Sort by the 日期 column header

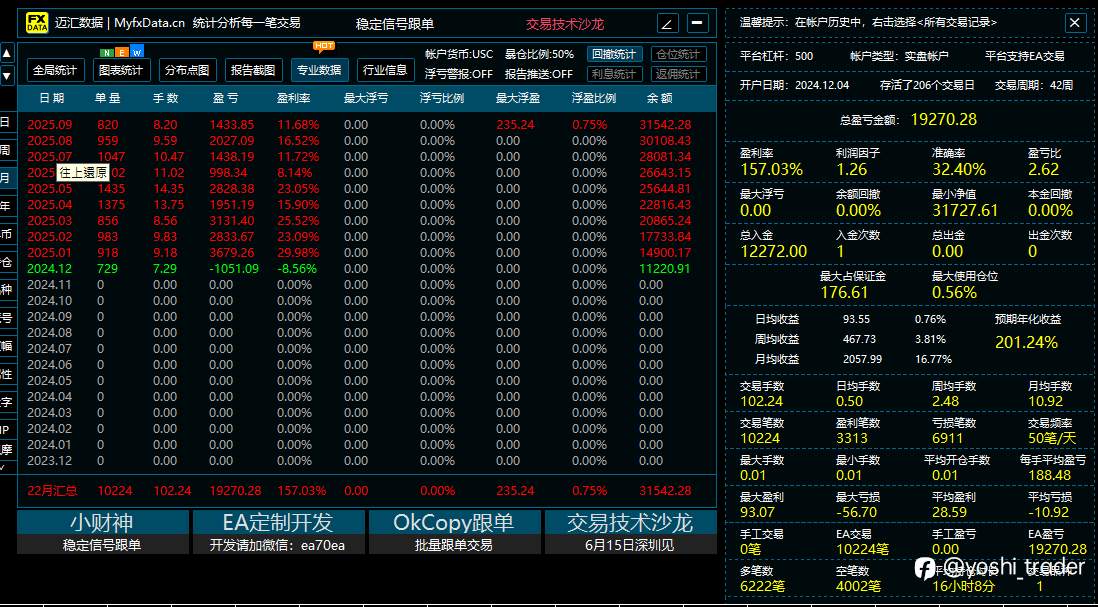pos(52,99)
